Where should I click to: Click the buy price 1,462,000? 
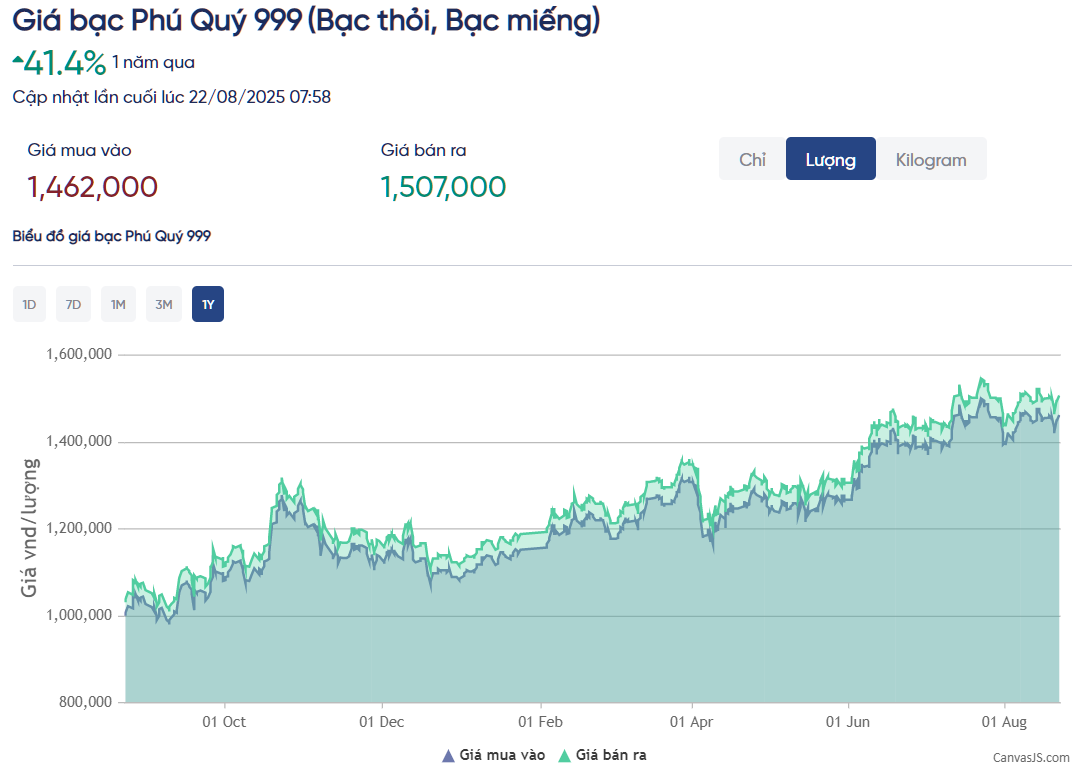click(92, 187)
